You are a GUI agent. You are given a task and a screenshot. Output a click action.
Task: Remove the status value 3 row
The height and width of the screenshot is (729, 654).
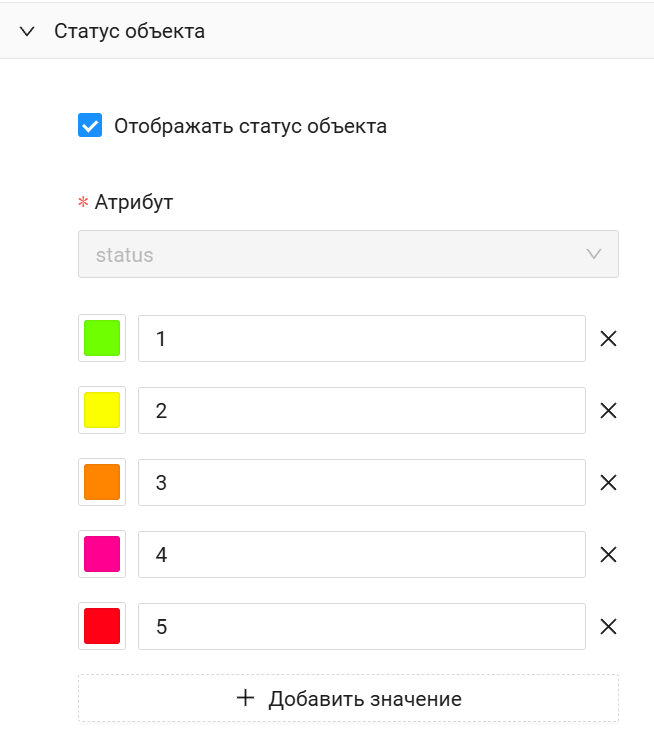point(608,483)
